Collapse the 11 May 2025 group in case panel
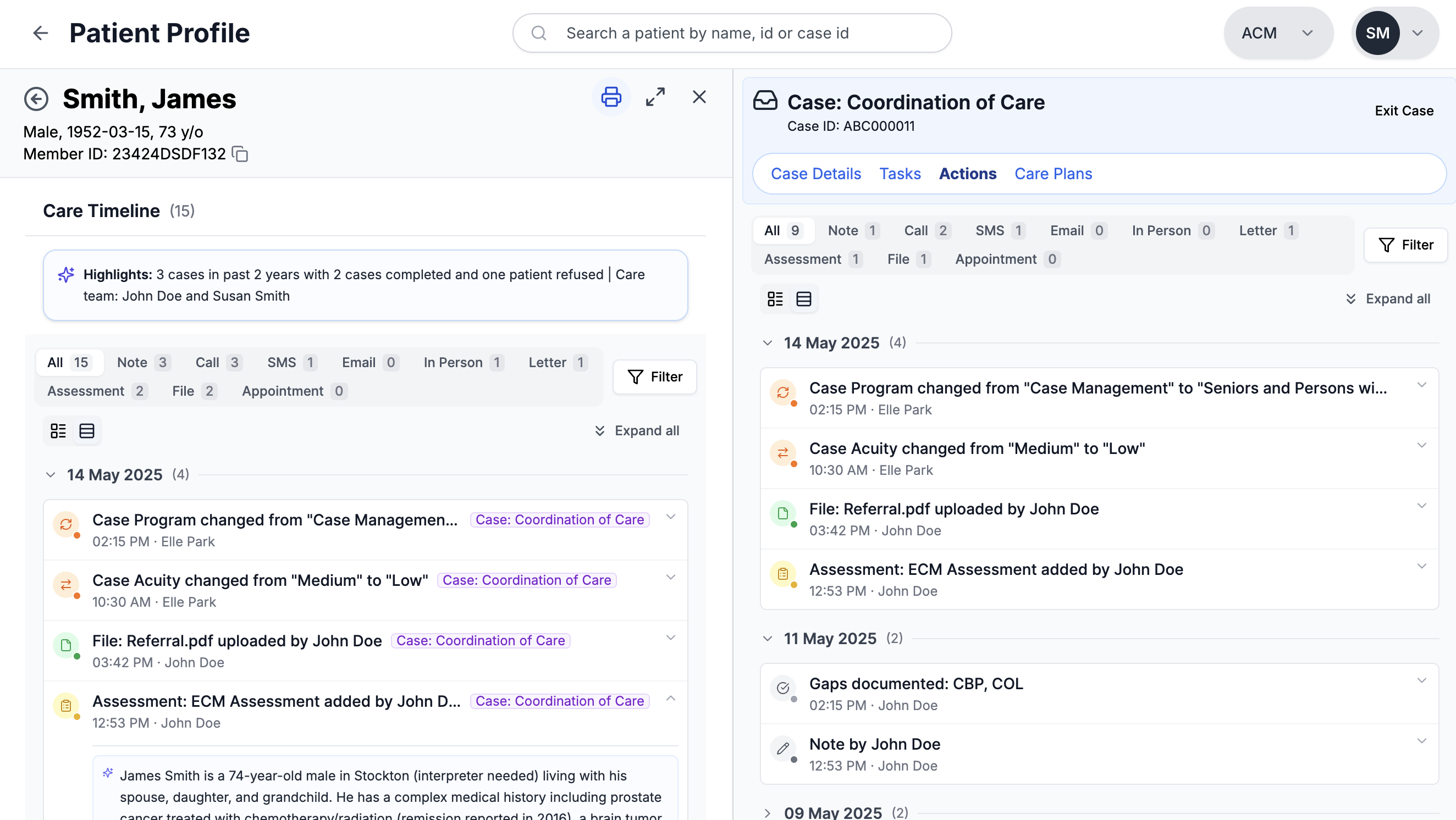The height and width of the screenshot is (820, 1456). pyautogui.click(x=767, y=639)
